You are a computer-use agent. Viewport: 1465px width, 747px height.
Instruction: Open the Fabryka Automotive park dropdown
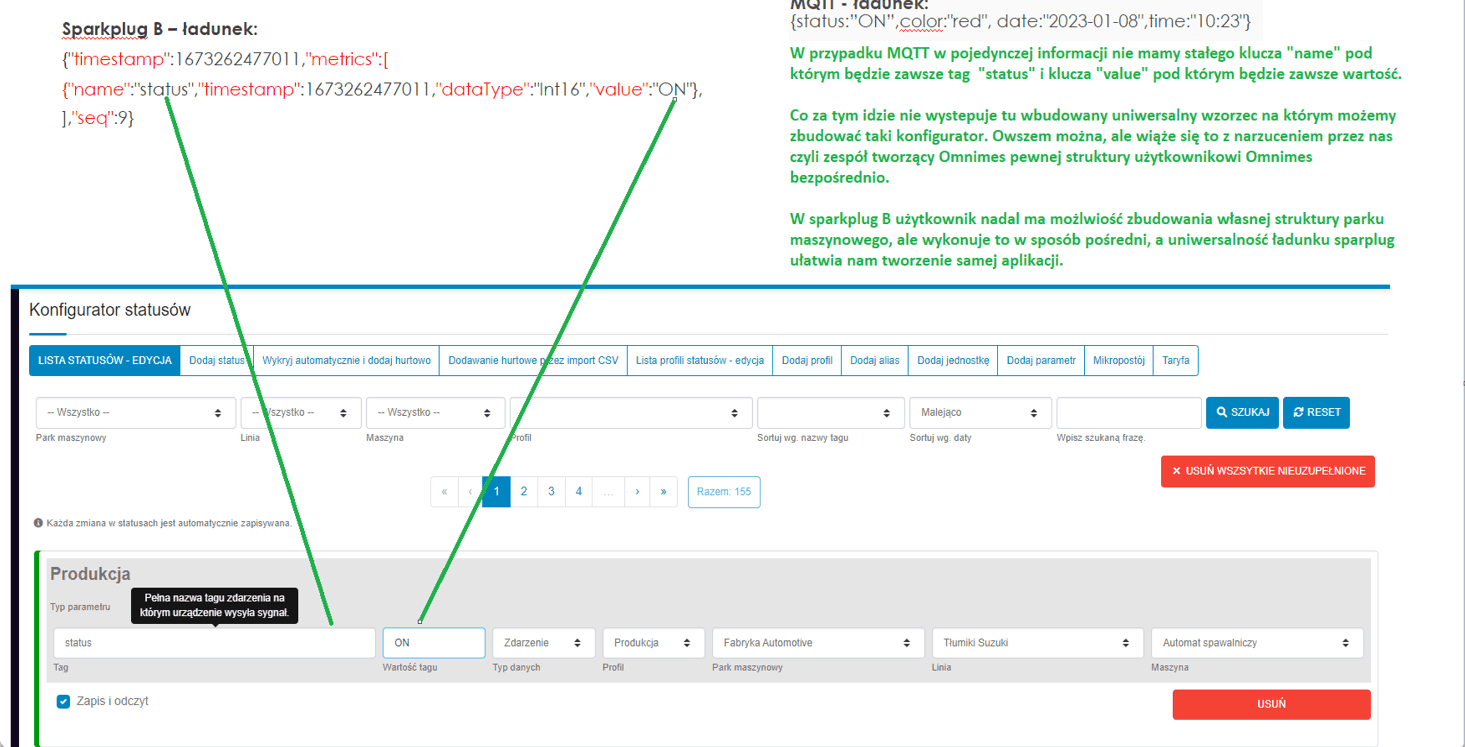click(x=818, y=643)
